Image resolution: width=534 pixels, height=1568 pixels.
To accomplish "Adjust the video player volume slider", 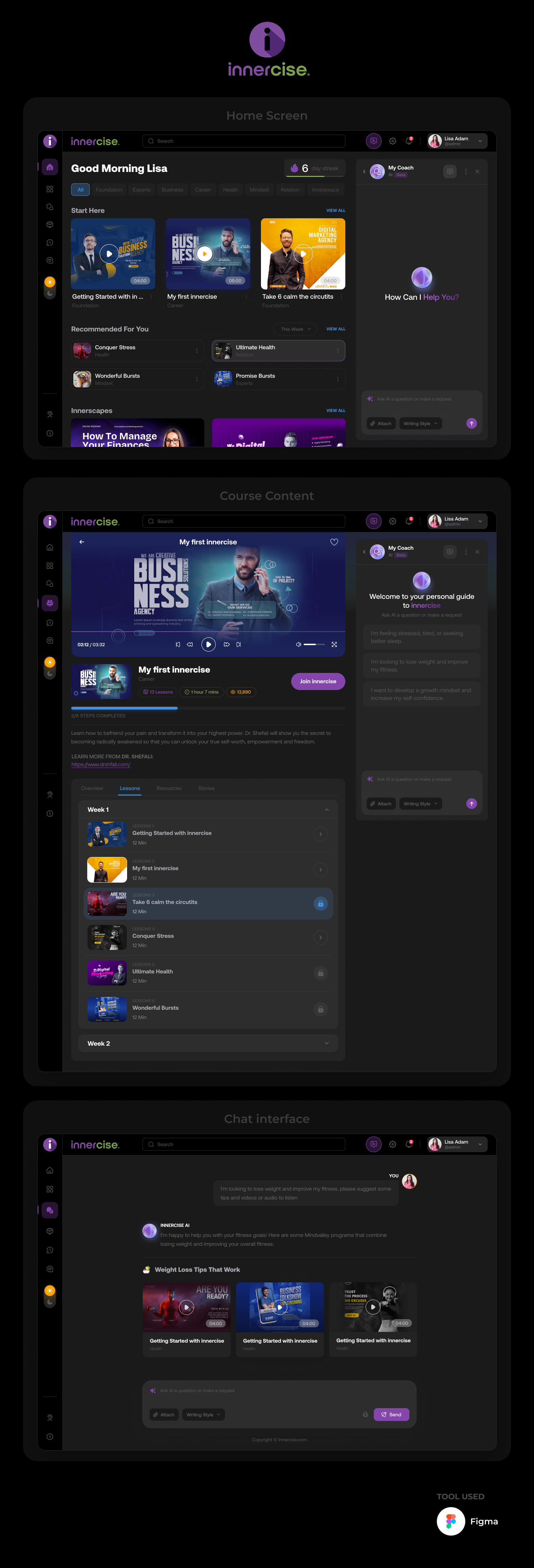I will point(314,644).
